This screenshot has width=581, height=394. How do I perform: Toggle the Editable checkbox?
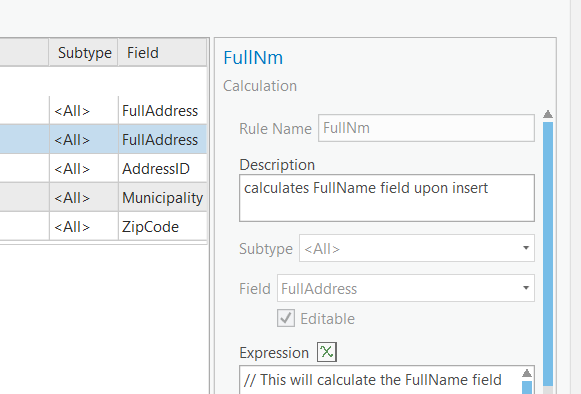286,318
